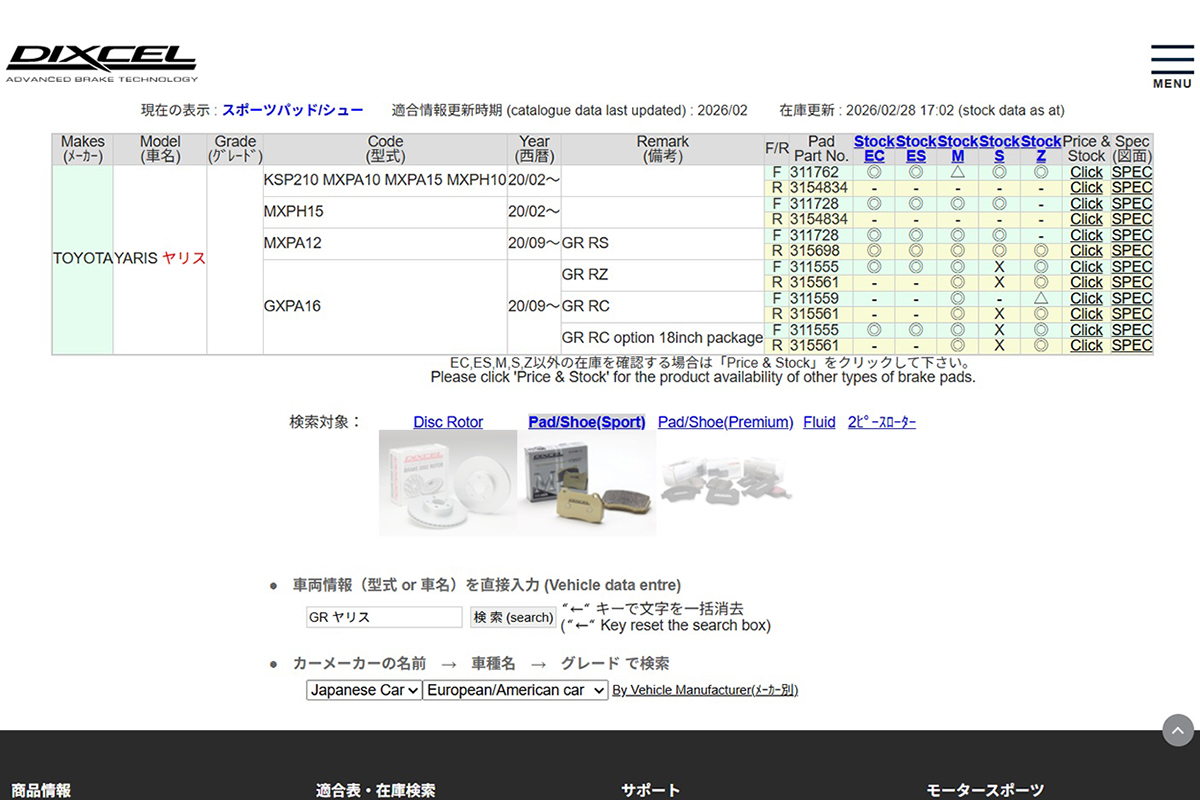This screenshot has width=1200, height=800.
Task: Select the premium pad/shoe image
Action: (x=726, y=484)
